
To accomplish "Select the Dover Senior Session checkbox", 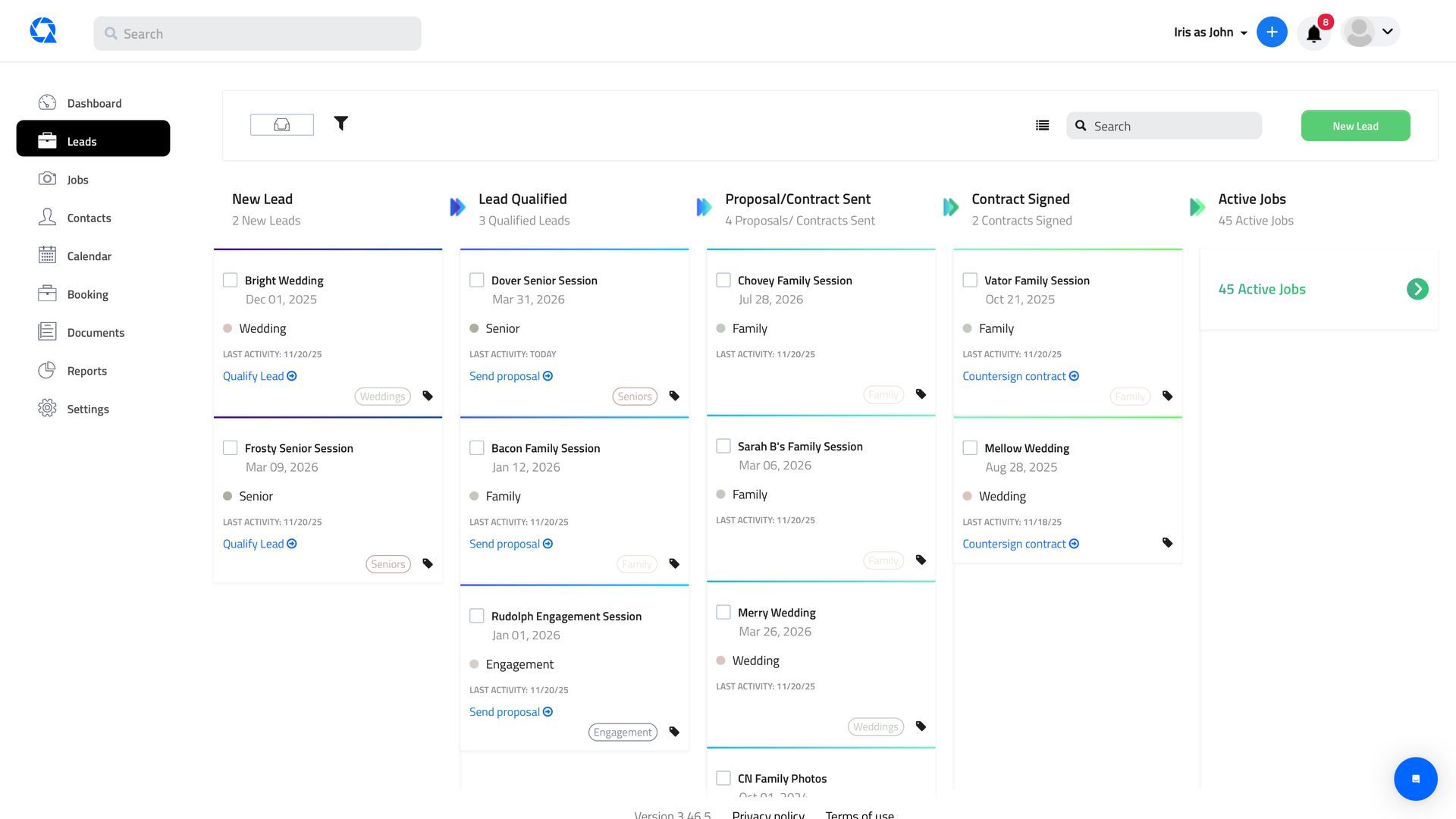I will [x=476, y=280].
